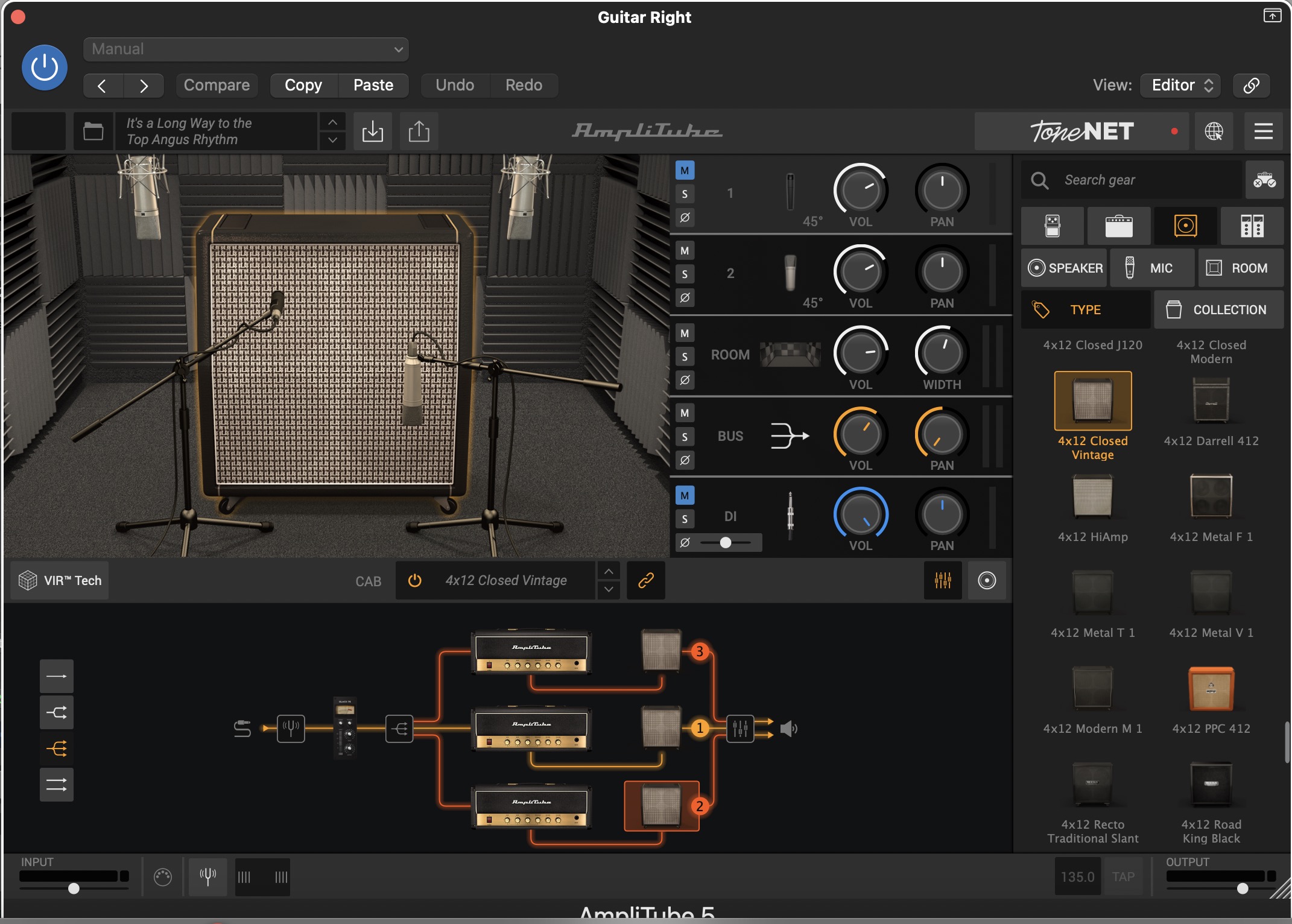
Task: Select single serial chain routing icon
Action: tap(57, 676)
